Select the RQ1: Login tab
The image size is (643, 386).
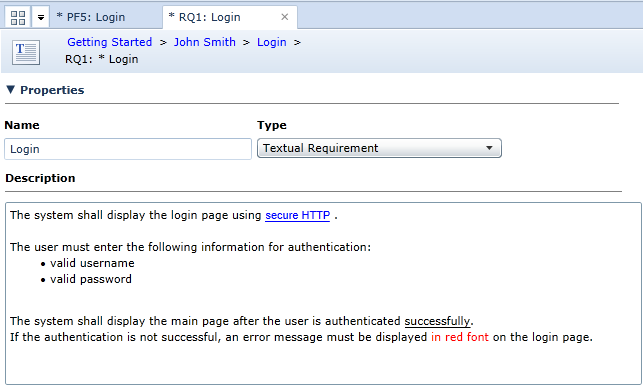click(210, 17)
